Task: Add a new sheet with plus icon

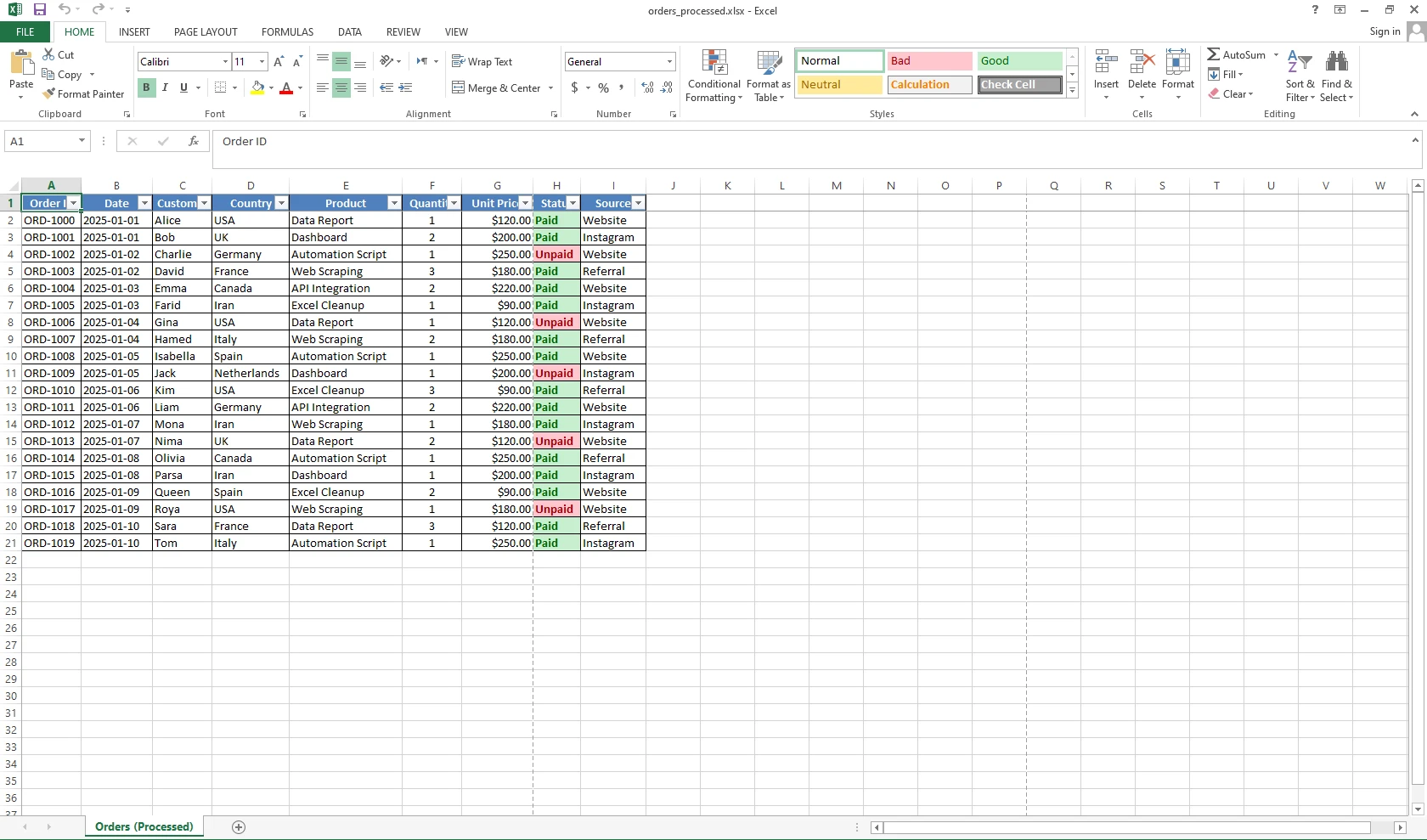Action: 239,827
